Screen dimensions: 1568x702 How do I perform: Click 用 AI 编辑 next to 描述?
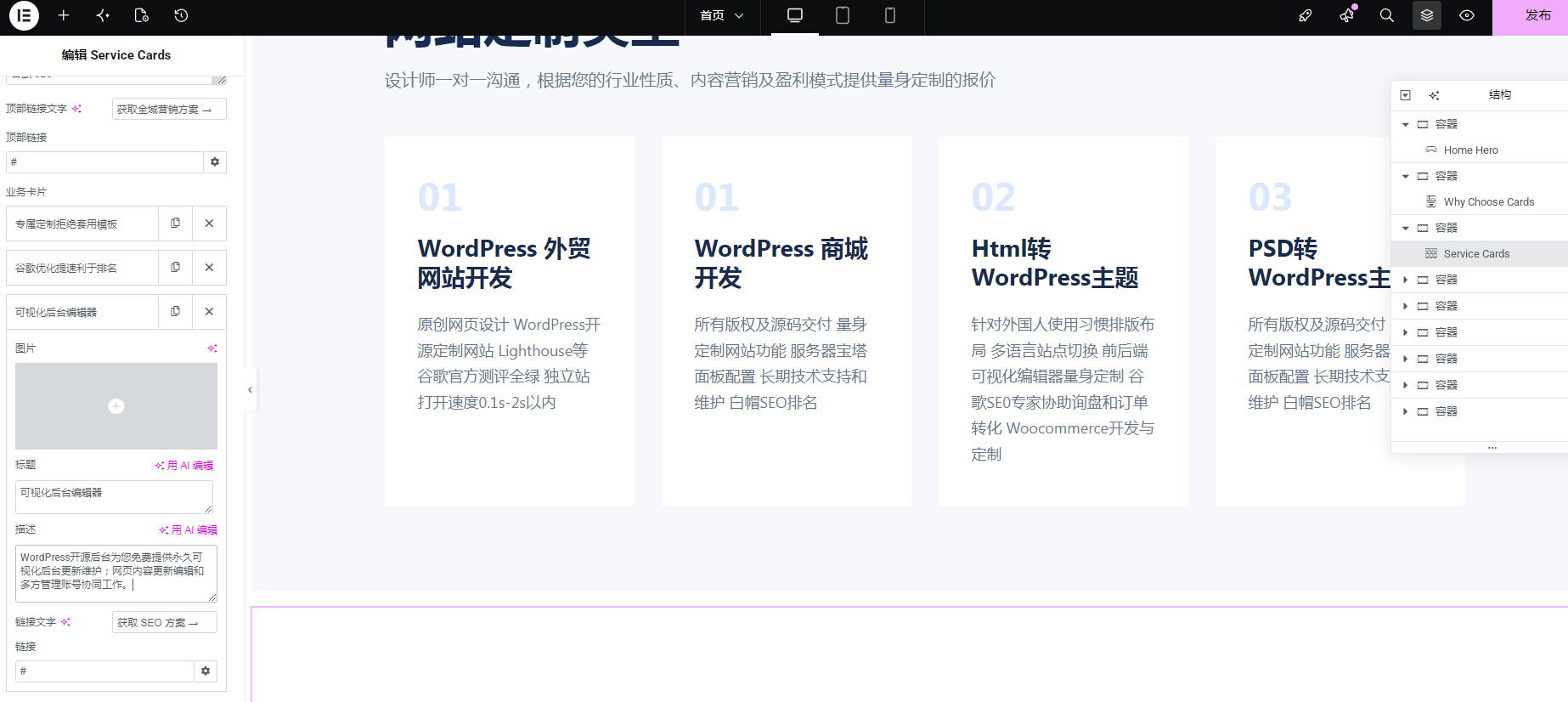(189, 530)
